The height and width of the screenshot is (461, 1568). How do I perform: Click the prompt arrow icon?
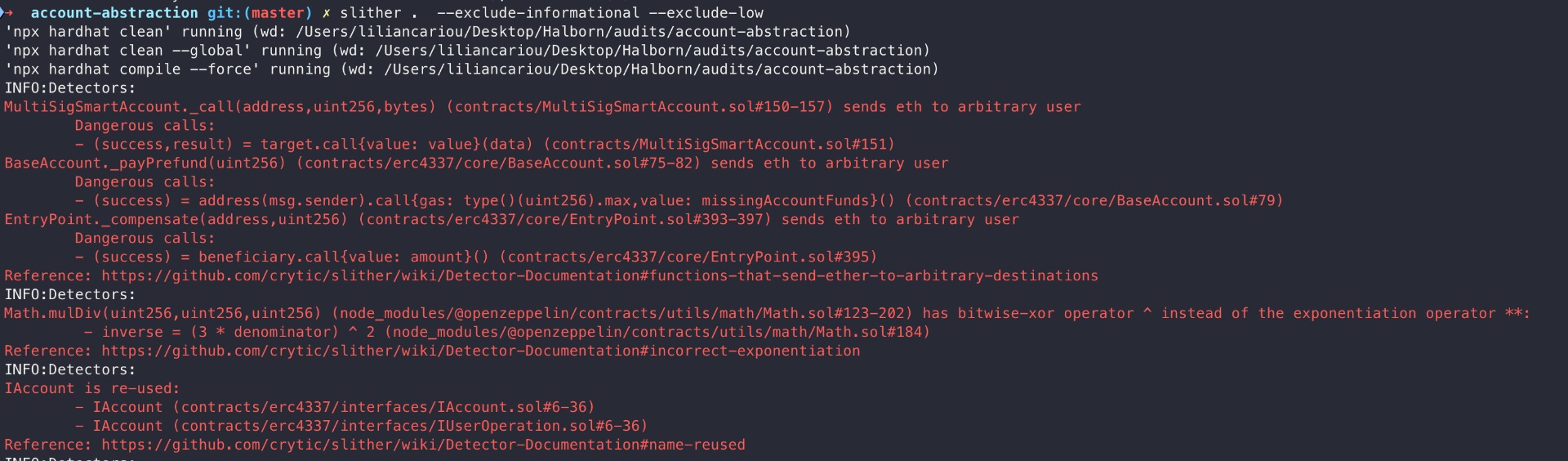pyautogui.click(x=8, y=13)
